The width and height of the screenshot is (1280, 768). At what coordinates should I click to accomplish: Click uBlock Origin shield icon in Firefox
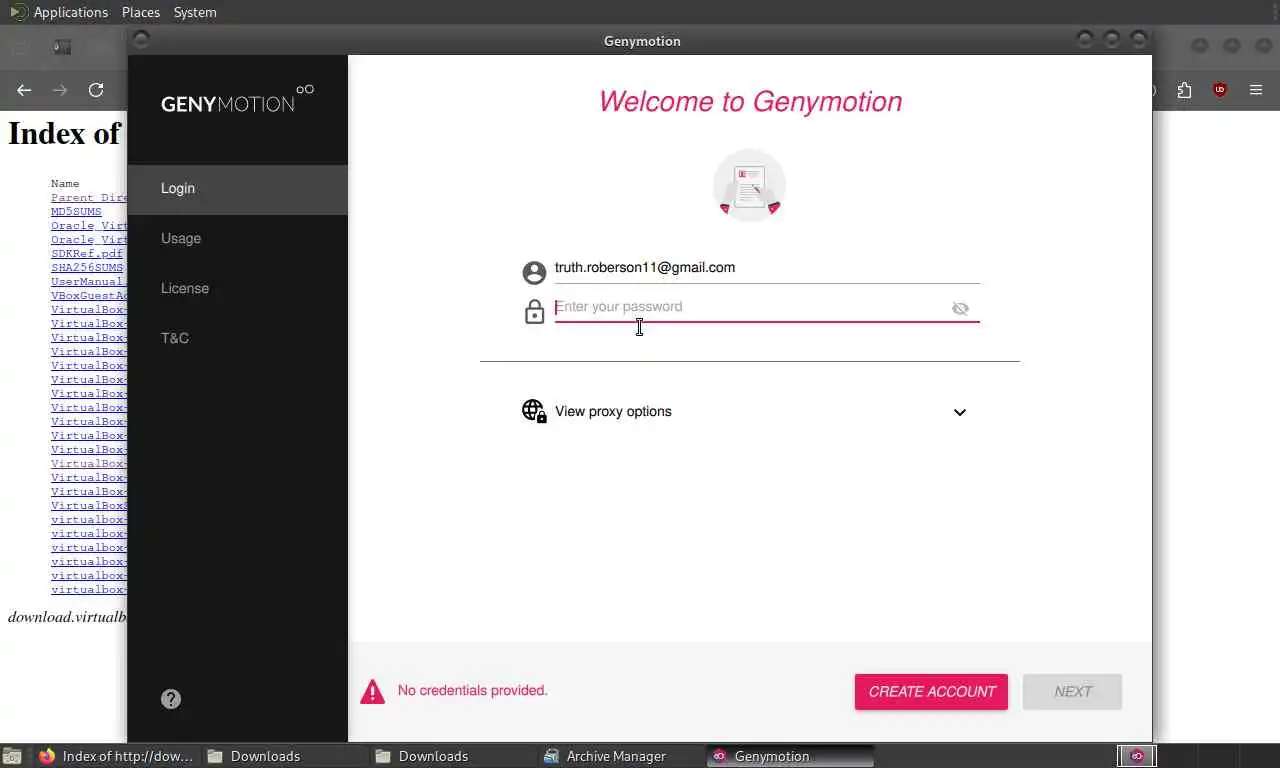(x=1220, y=90)
